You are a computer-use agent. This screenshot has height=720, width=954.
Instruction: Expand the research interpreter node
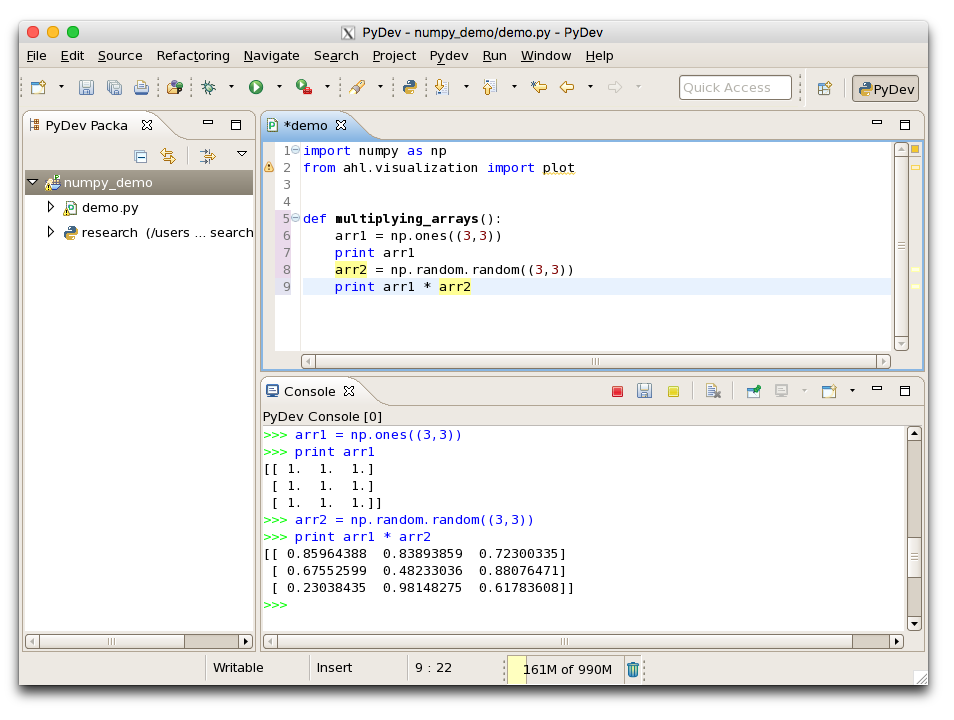(x=50, y=232)
